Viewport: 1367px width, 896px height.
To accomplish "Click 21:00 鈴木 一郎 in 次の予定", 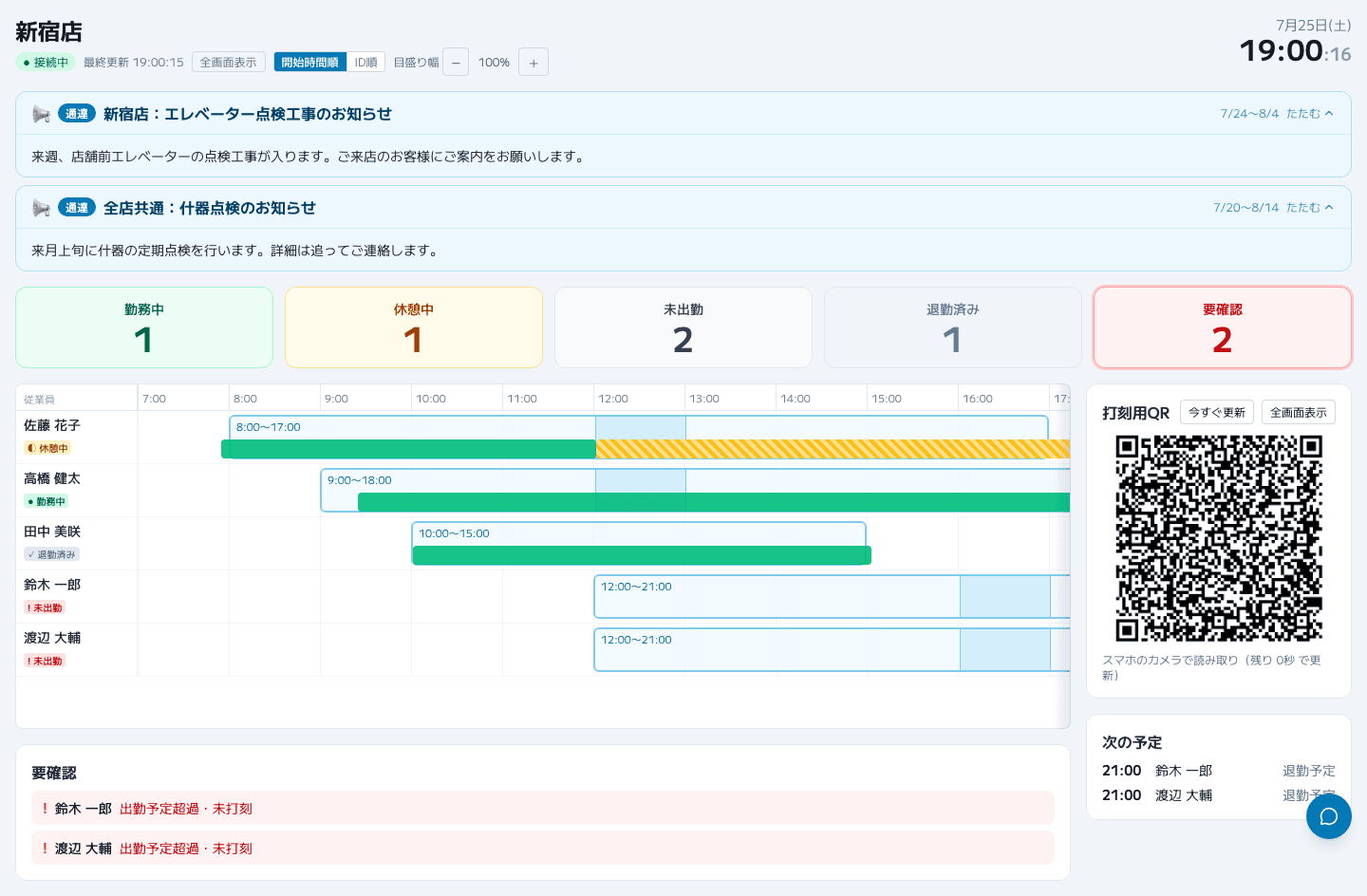I will pos(1219,771).
